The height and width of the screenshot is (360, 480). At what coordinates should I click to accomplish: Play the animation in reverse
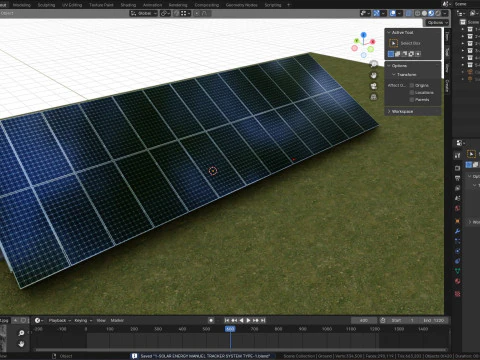[241, 320]
